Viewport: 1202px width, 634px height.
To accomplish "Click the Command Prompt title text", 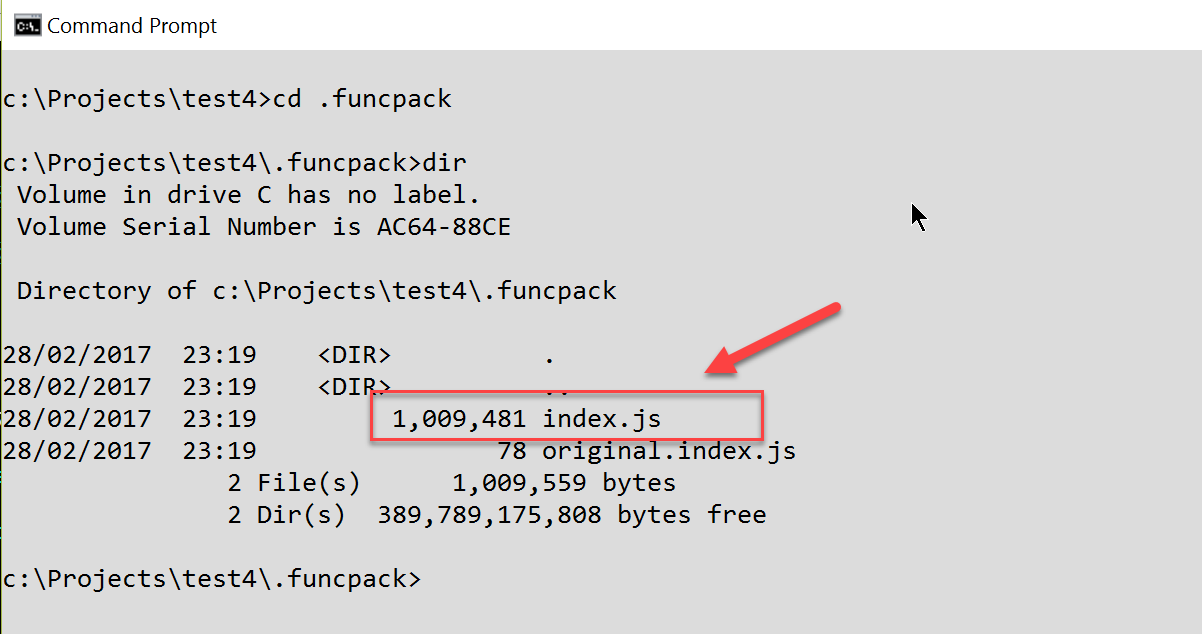I will 132,26.
